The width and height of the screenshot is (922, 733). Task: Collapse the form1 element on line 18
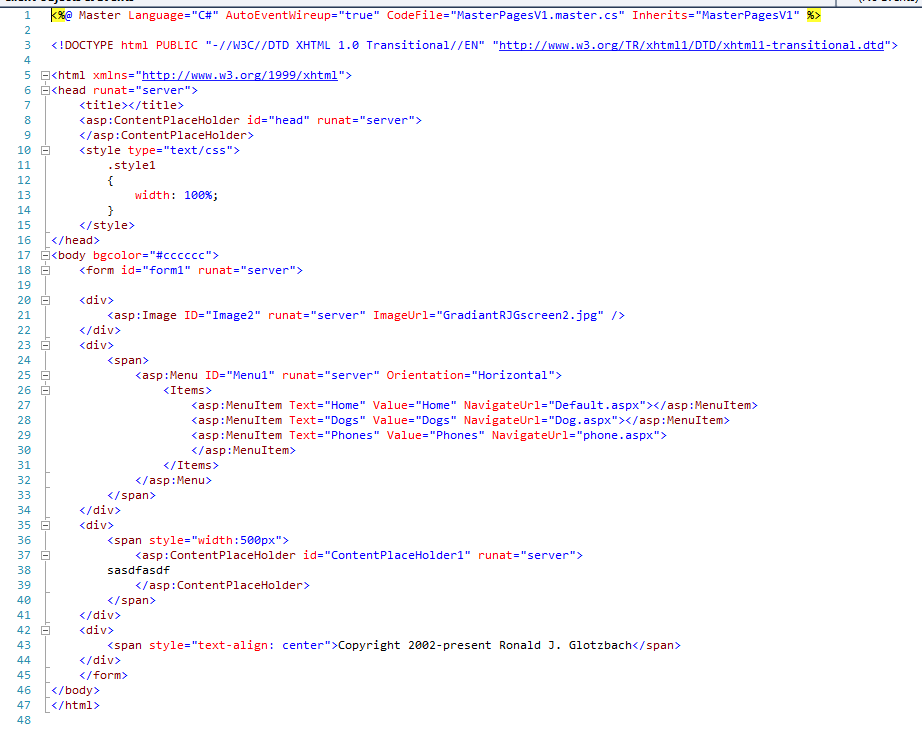pos(45,270)
